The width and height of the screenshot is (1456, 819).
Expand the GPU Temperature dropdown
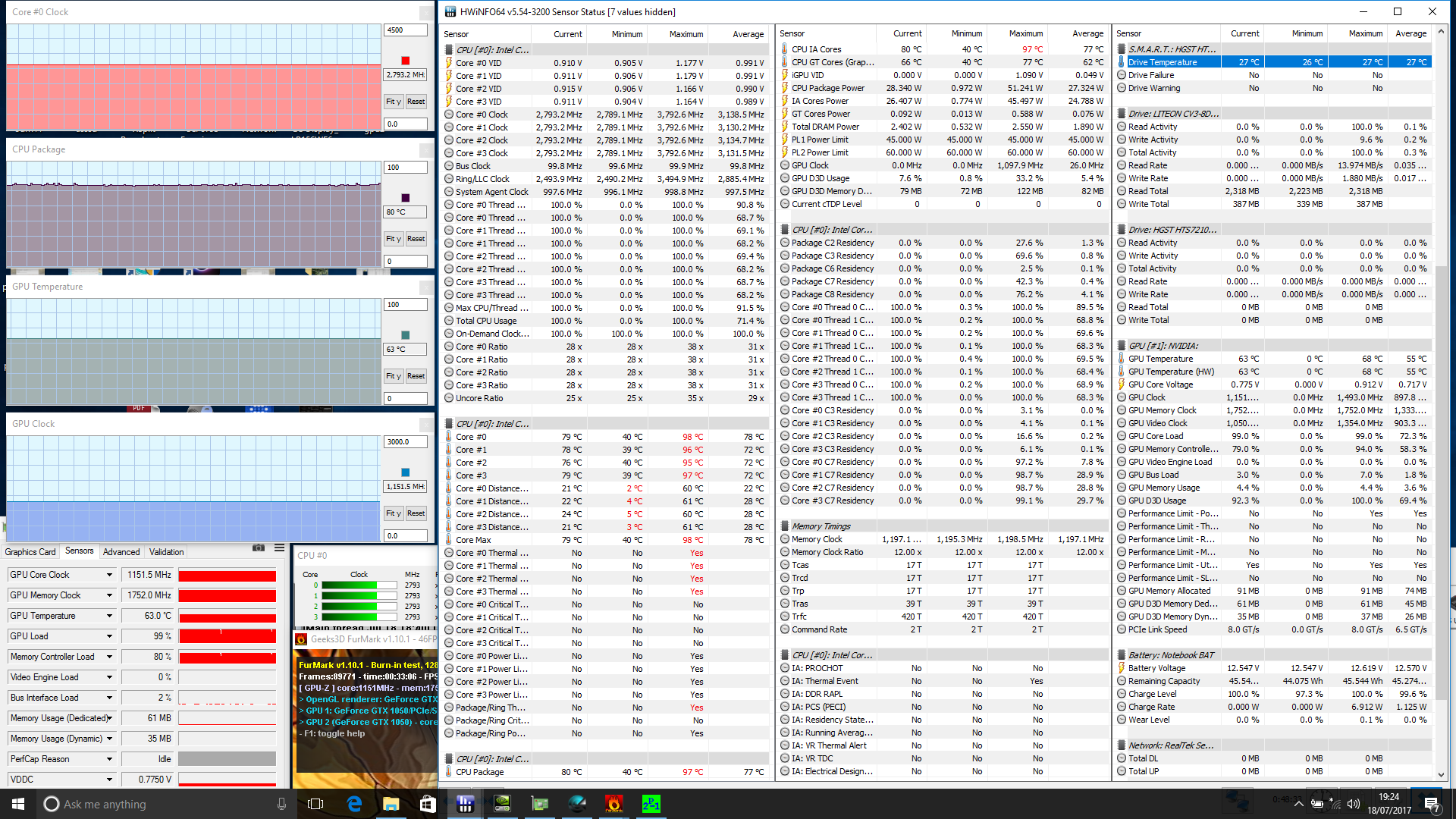pos(109,616)
